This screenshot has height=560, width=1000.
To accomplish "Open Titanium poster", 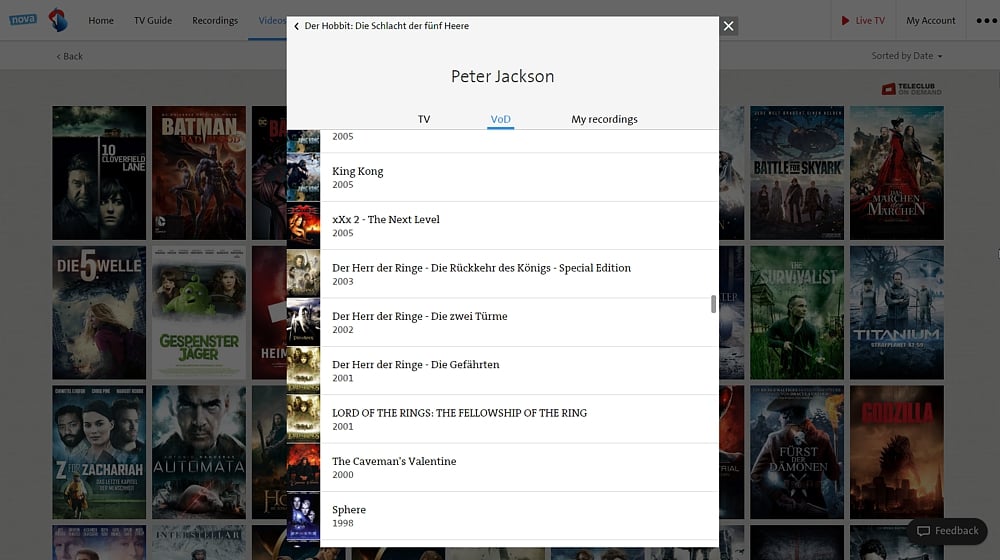I will pyautogui.click(x=897, y=313).
